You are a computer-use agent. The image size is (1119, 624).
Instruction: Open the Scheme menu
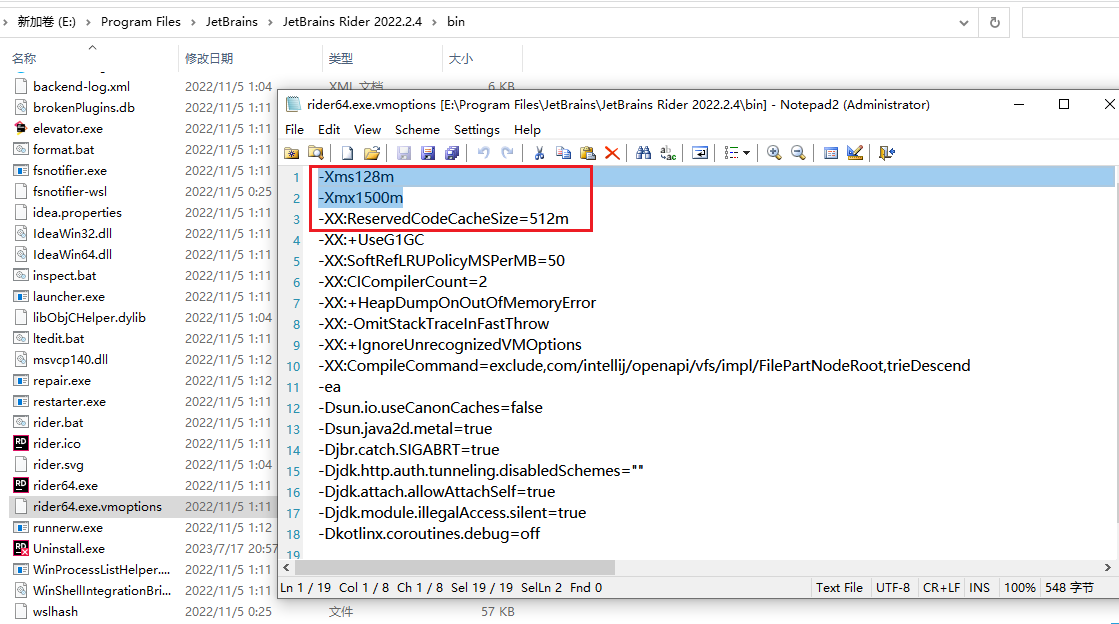pos(417,130)
